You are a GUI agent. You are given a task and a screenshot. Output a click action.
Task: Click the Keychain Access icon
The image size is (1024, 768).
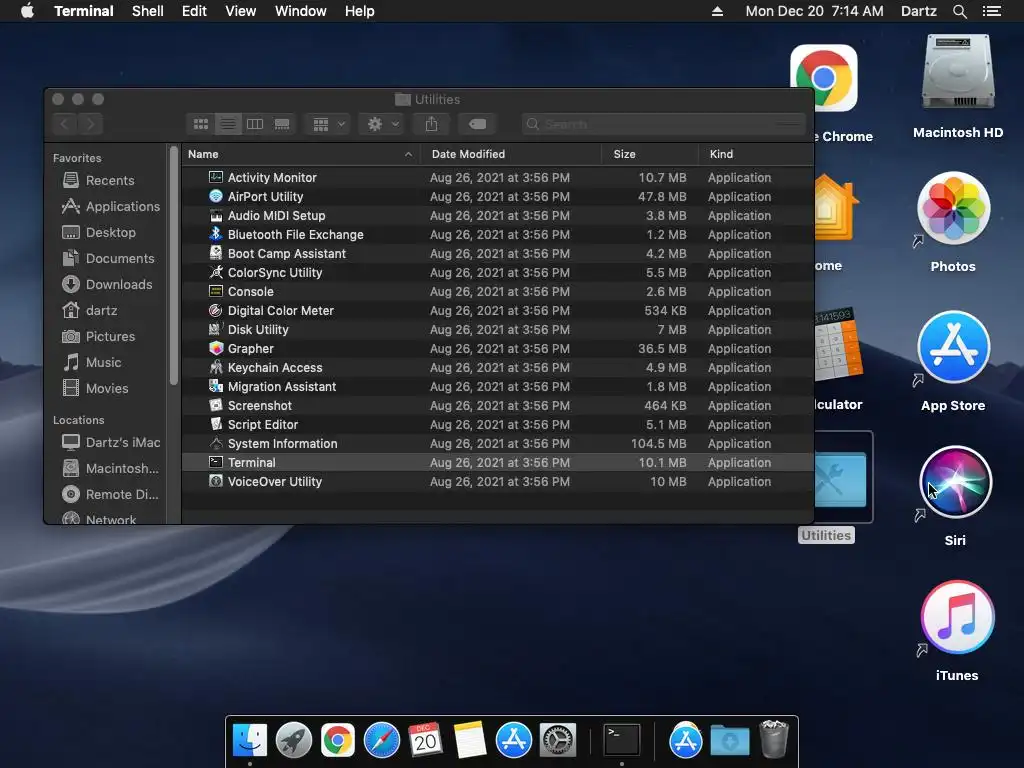pos(216,367)
